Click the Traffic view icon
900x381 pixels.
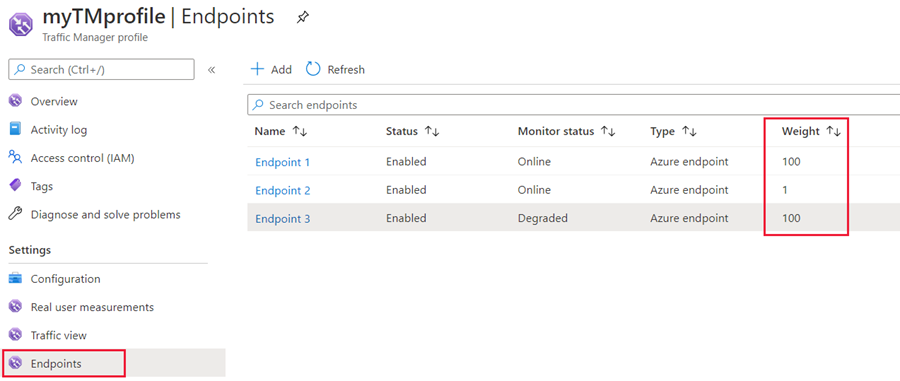[x=15, y=335]
